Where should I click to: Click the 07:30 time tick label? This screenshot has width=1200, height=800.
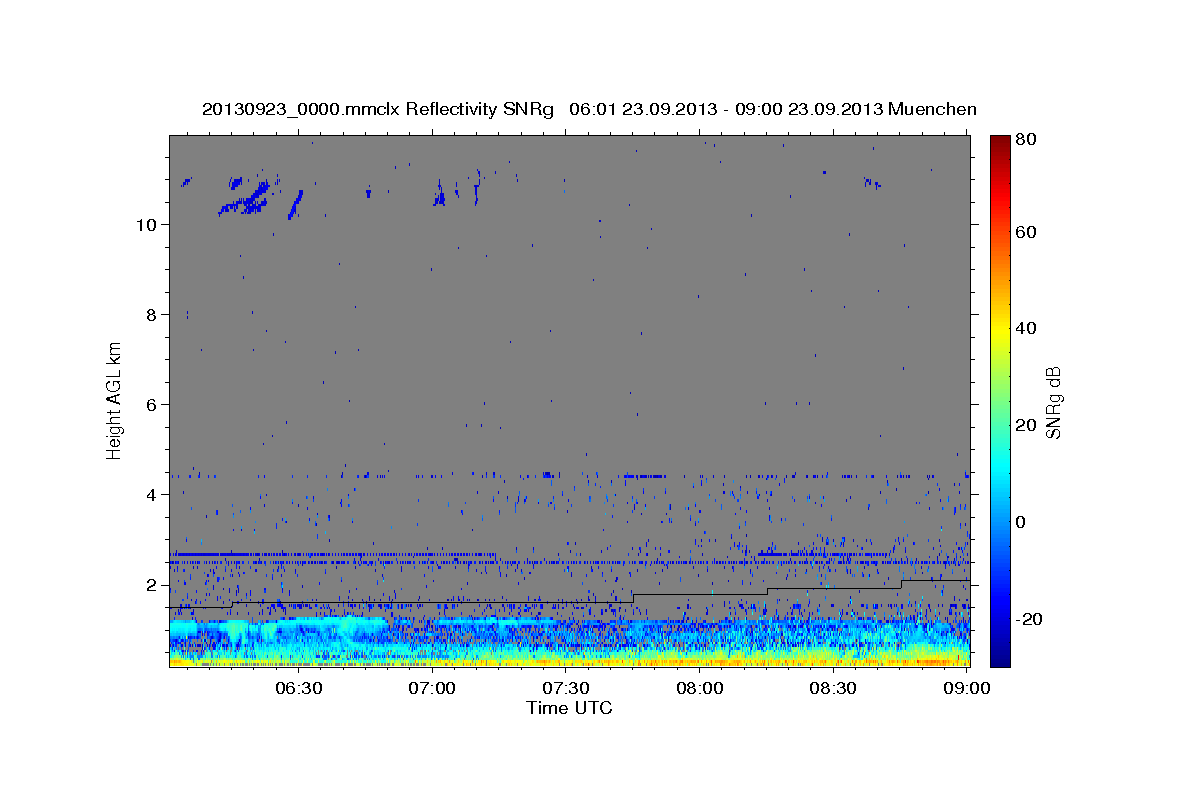tap(566, 688)
